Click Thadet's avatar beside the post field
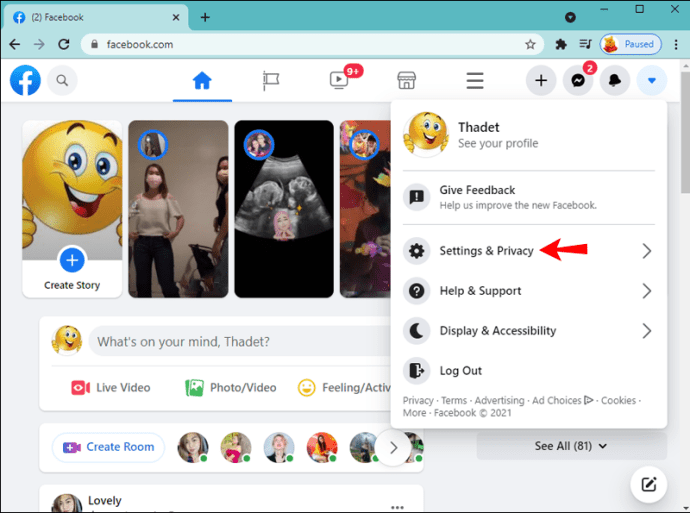This screenshot has width=690, height=513. click(67, 341)
